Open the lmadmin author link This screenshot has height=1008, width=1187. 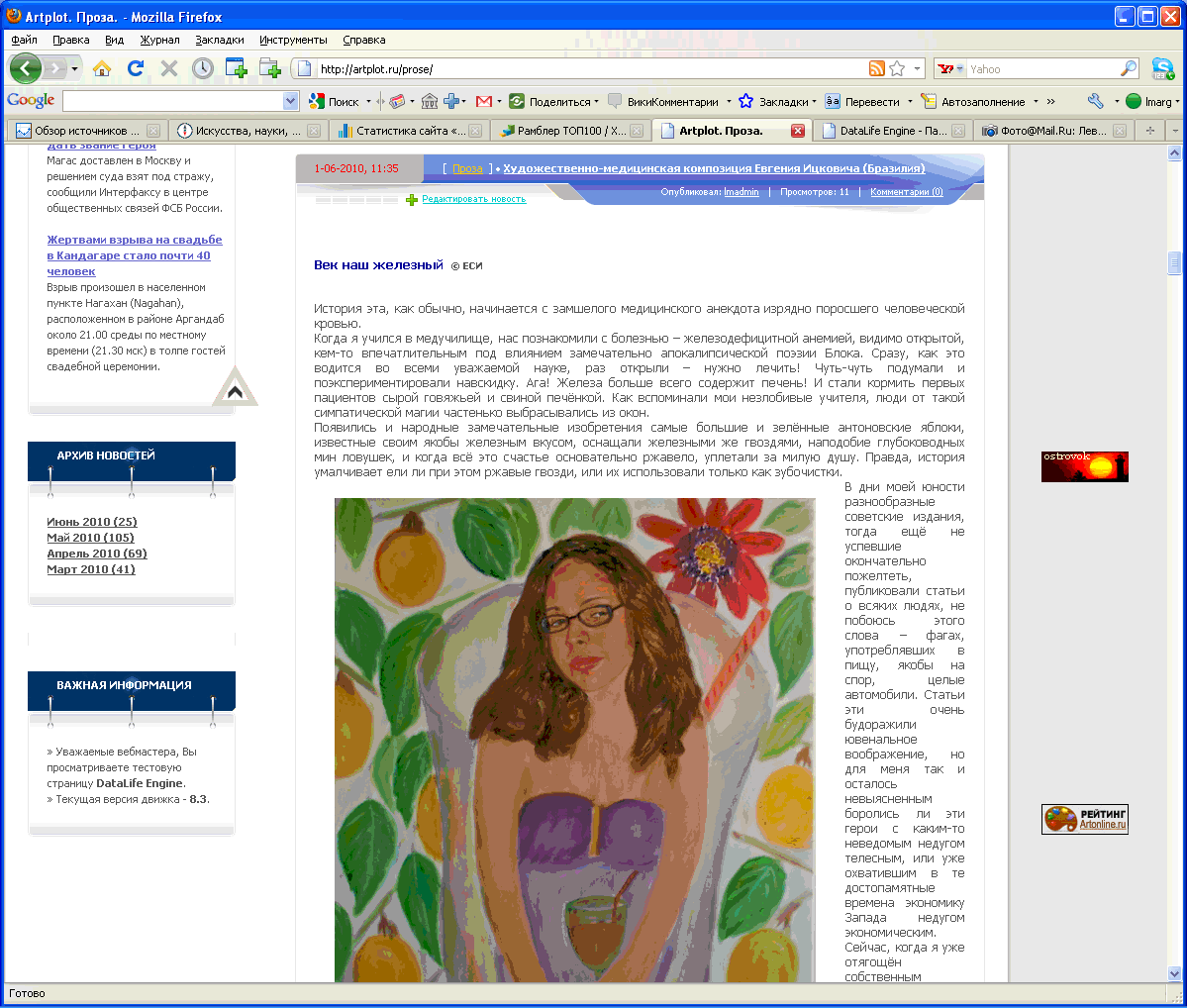point(742,192)
